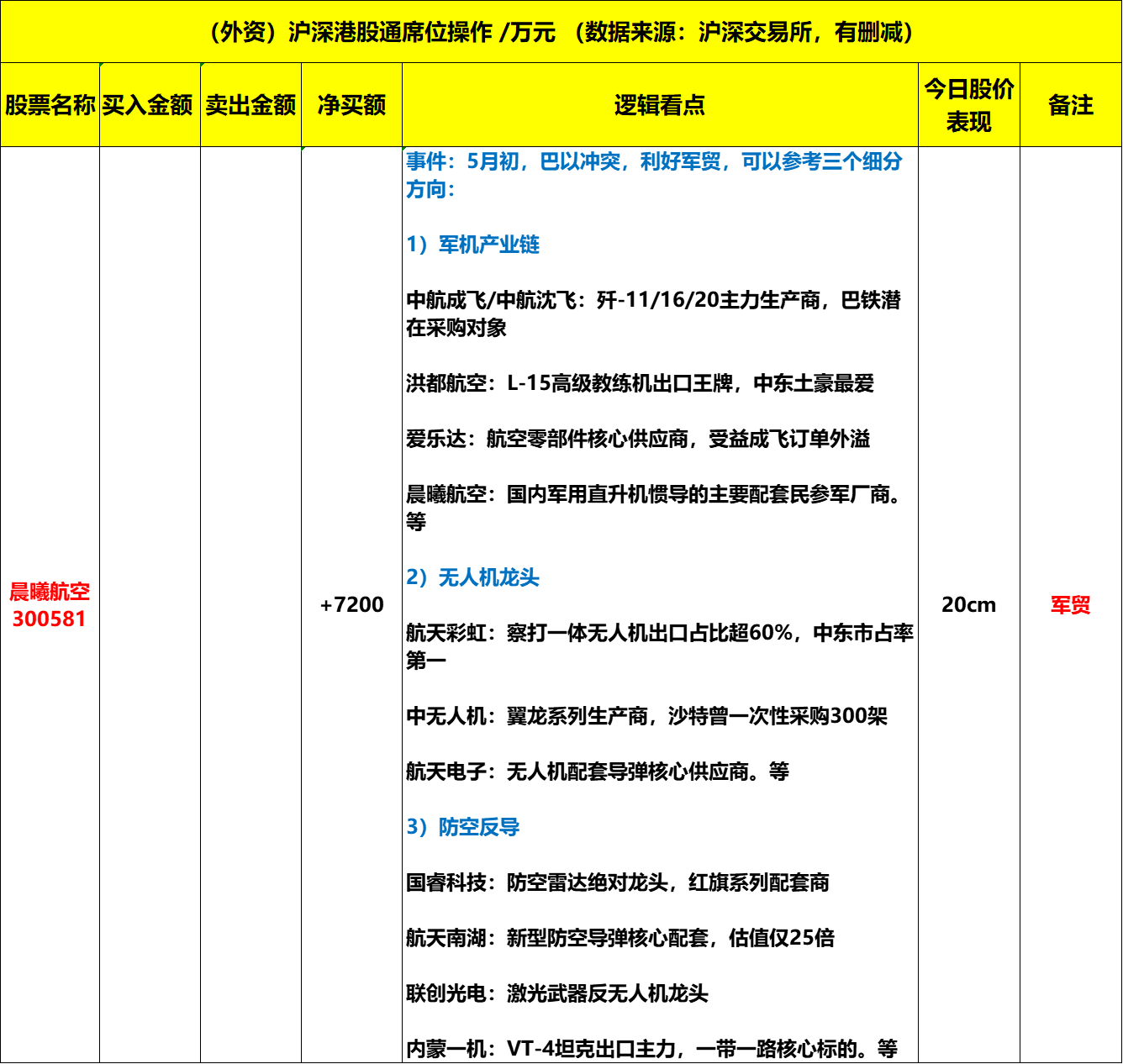Image resolution: width=1123 pixels, height=1064 pixels.
Task: Select the 今日股价表现 column header
Action: pos(969,105)
